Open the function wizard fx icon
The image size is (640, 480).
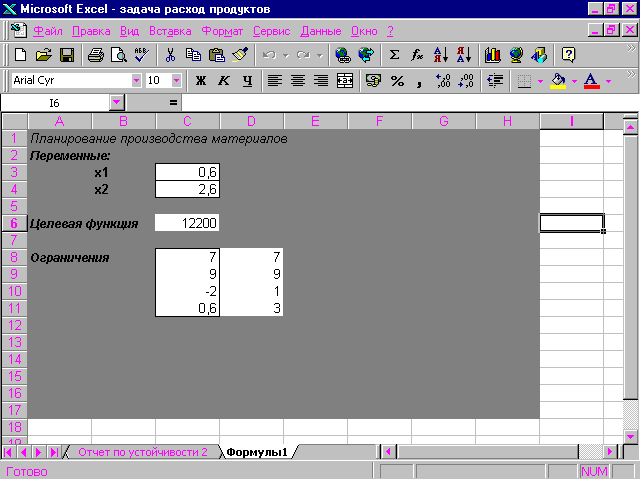417,55
